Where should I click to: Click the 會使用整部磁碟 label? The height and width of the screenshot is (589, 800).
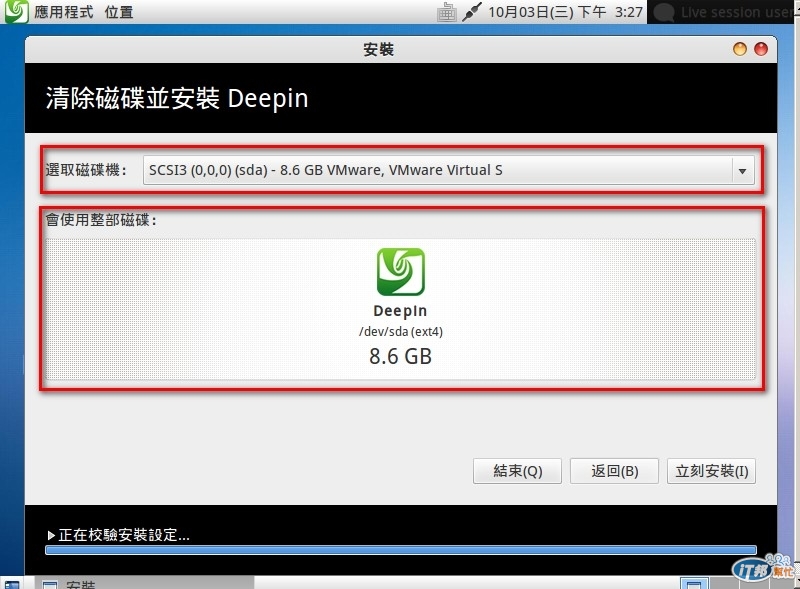(x=101, y=220)
